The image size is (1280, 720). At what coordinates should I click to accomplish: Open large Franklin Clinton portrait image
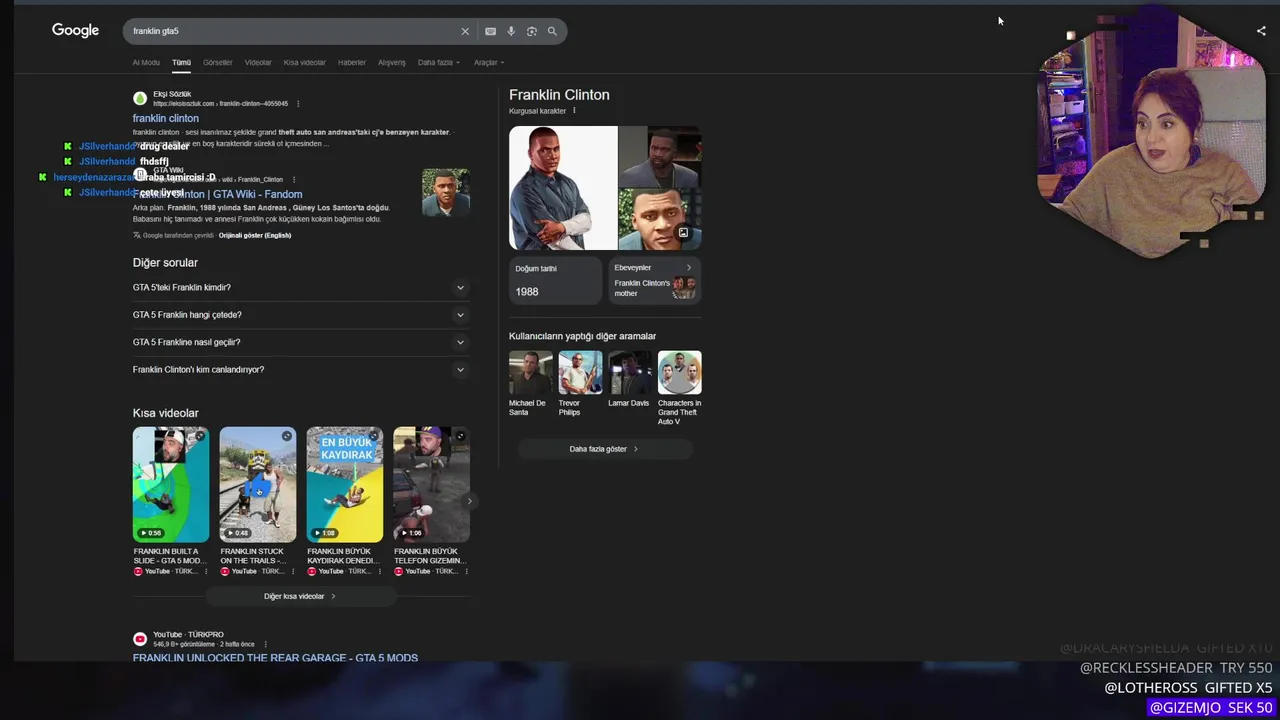[563, 188]
